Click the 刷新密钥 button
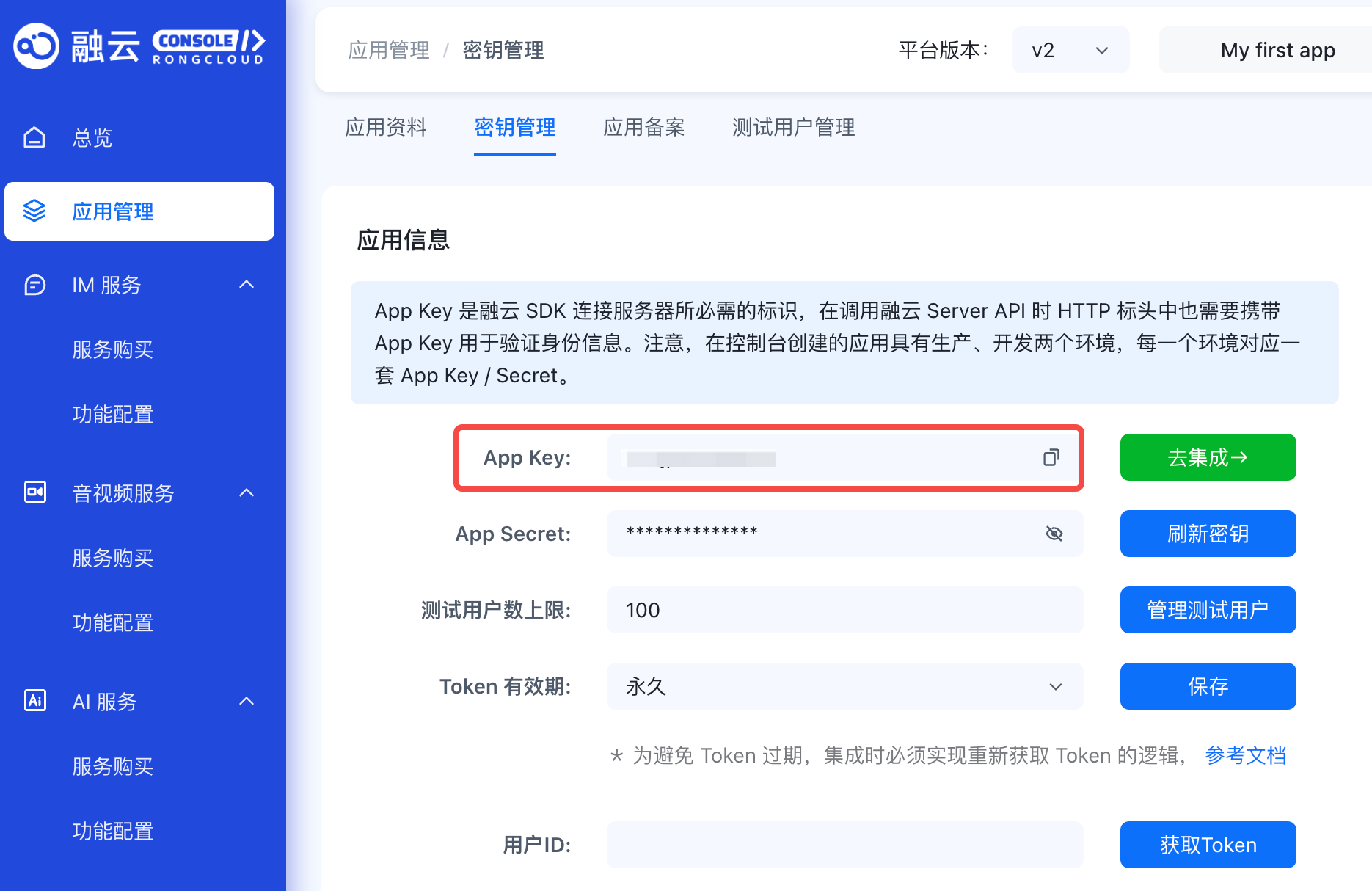1372x891 pixels. point(1207,534)
